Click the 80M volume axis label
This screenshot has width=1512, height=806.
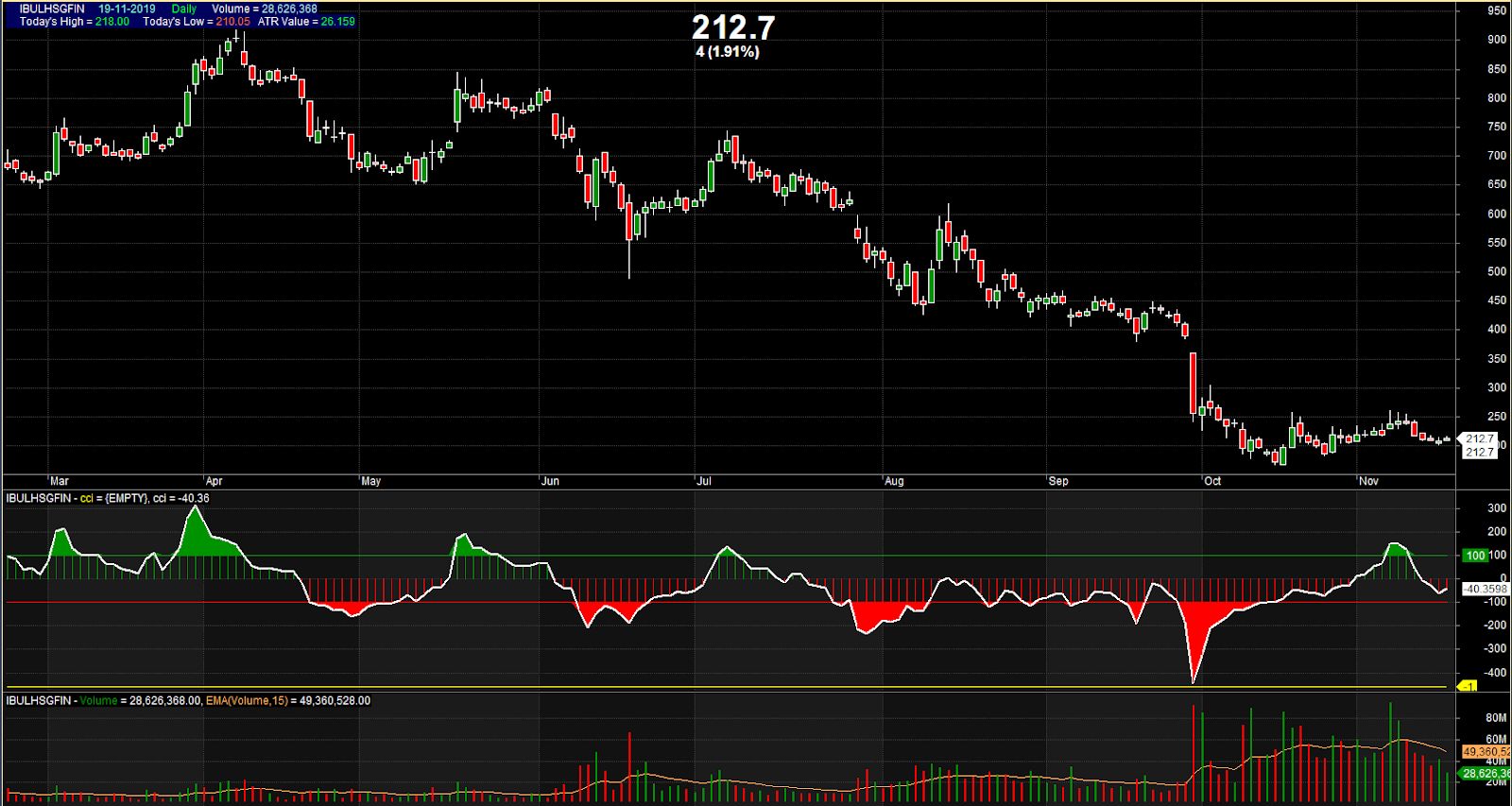click(1496, 718)
